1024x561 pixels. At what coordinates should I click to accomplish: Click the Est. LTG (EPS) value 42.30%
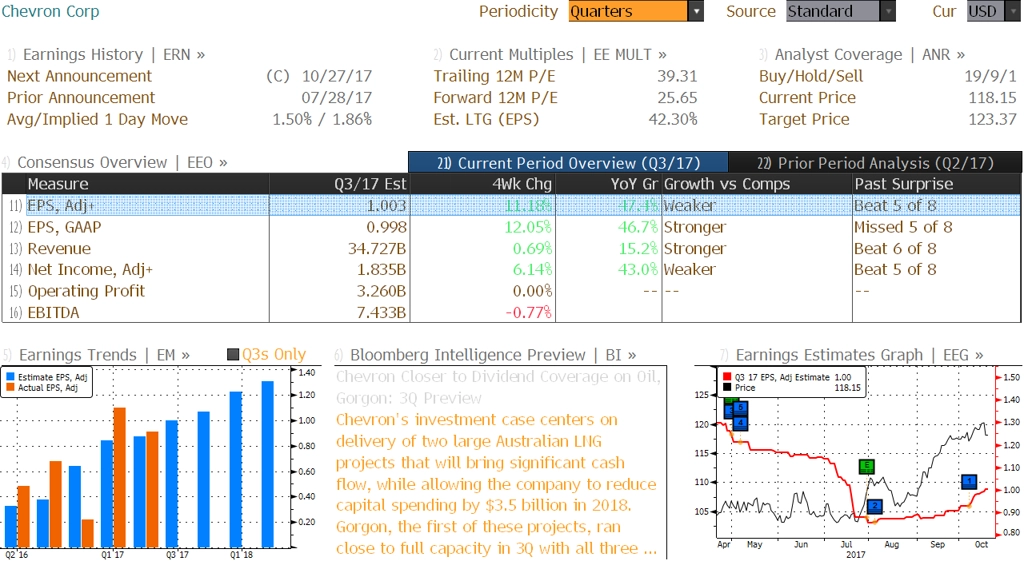(673, 120)
